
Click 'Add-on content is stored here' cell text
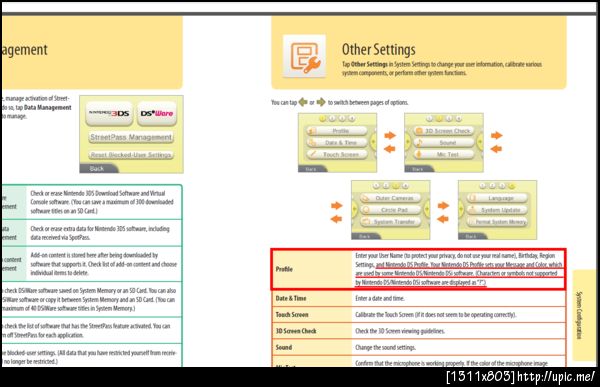pyautogui.click(x=103, y=264)
